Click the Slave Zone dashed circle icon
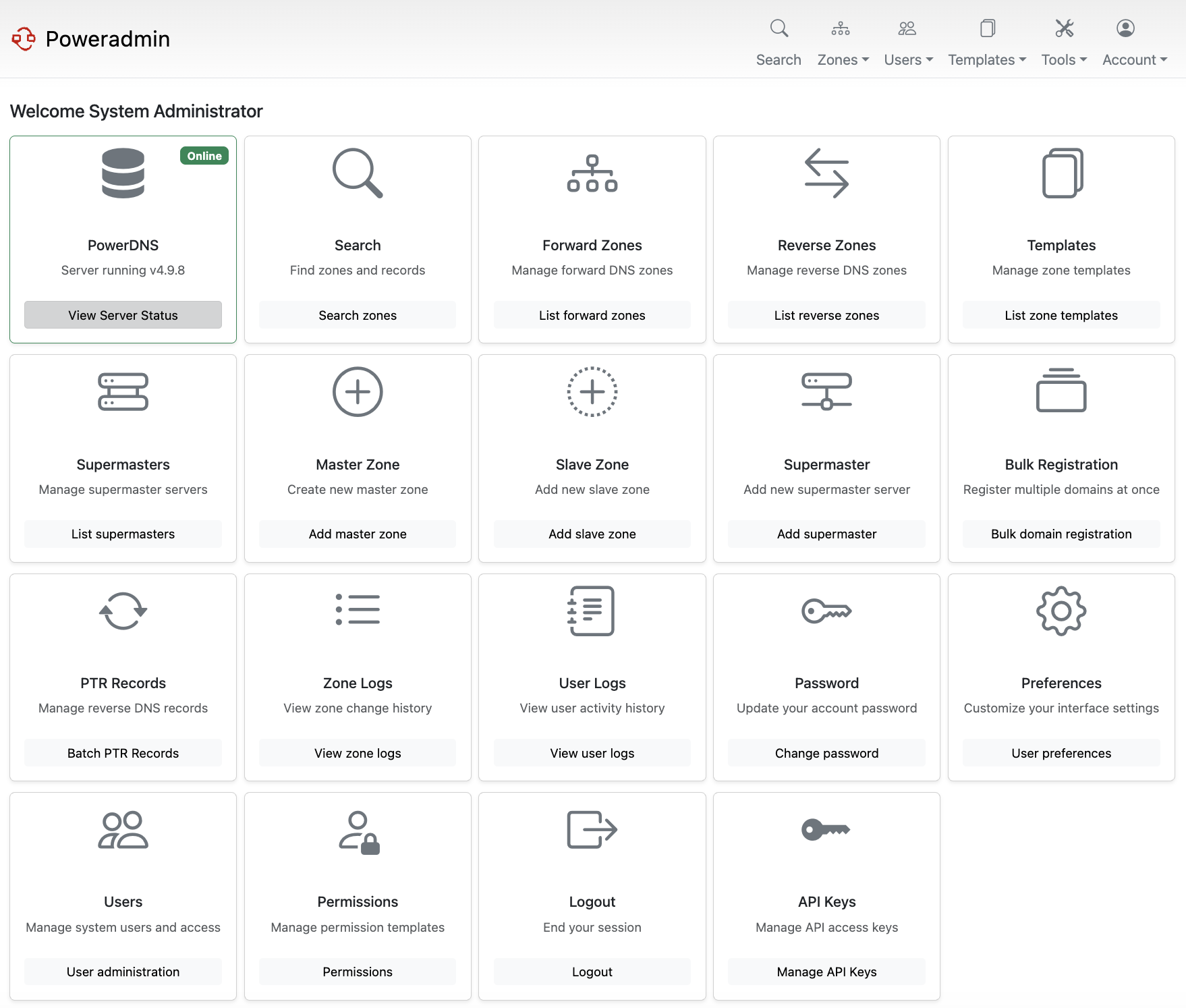Screen dimensions: 1186x1008 tap(592, 392)
